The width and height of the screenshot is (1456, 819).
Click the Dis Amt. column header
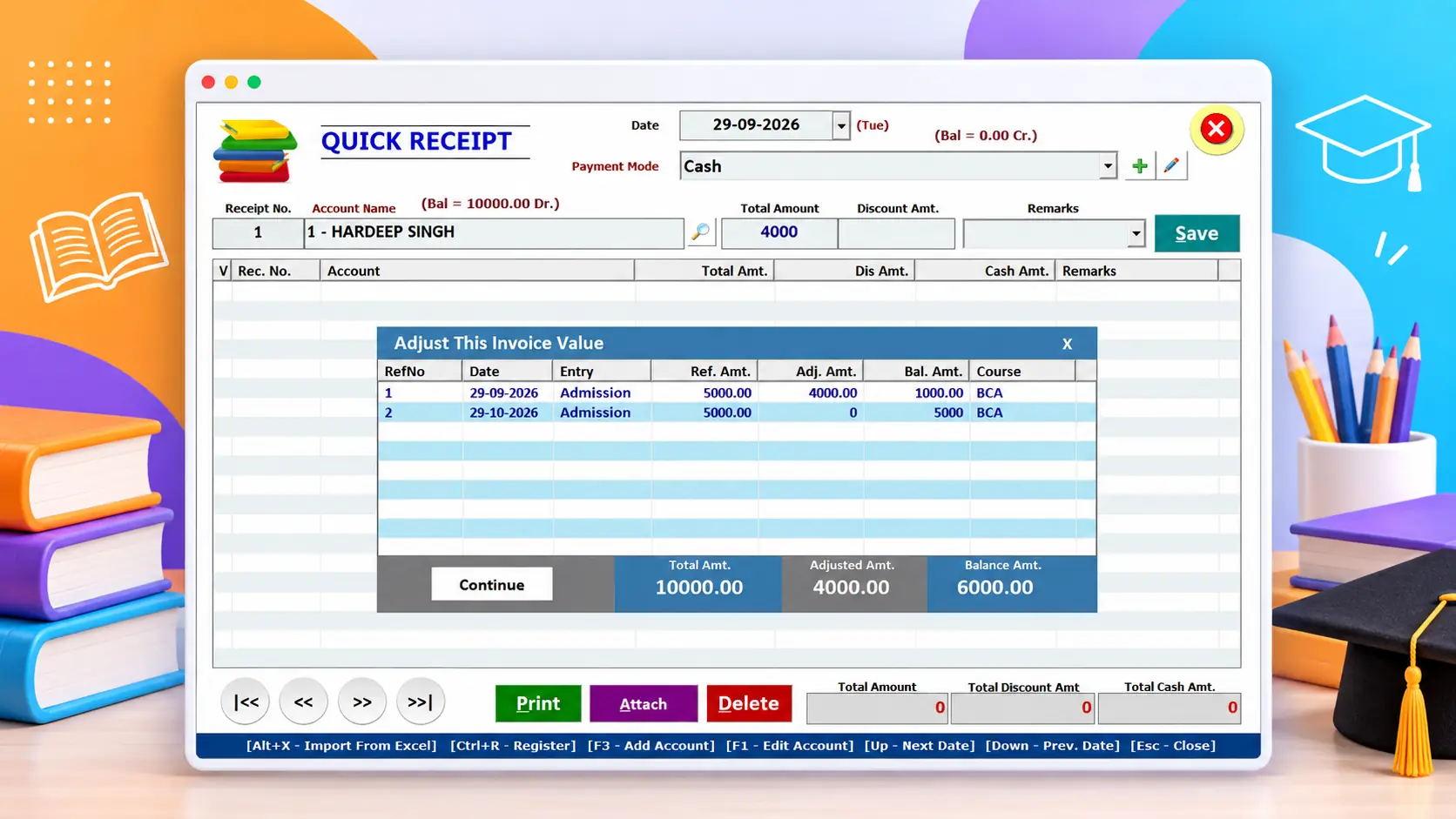845,271
